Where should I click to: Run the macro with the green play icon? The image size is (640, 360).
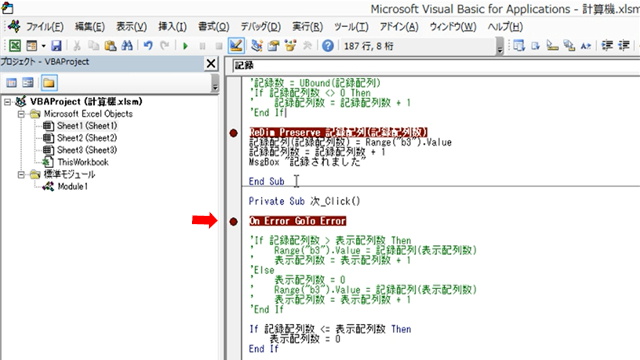point(185,46)
